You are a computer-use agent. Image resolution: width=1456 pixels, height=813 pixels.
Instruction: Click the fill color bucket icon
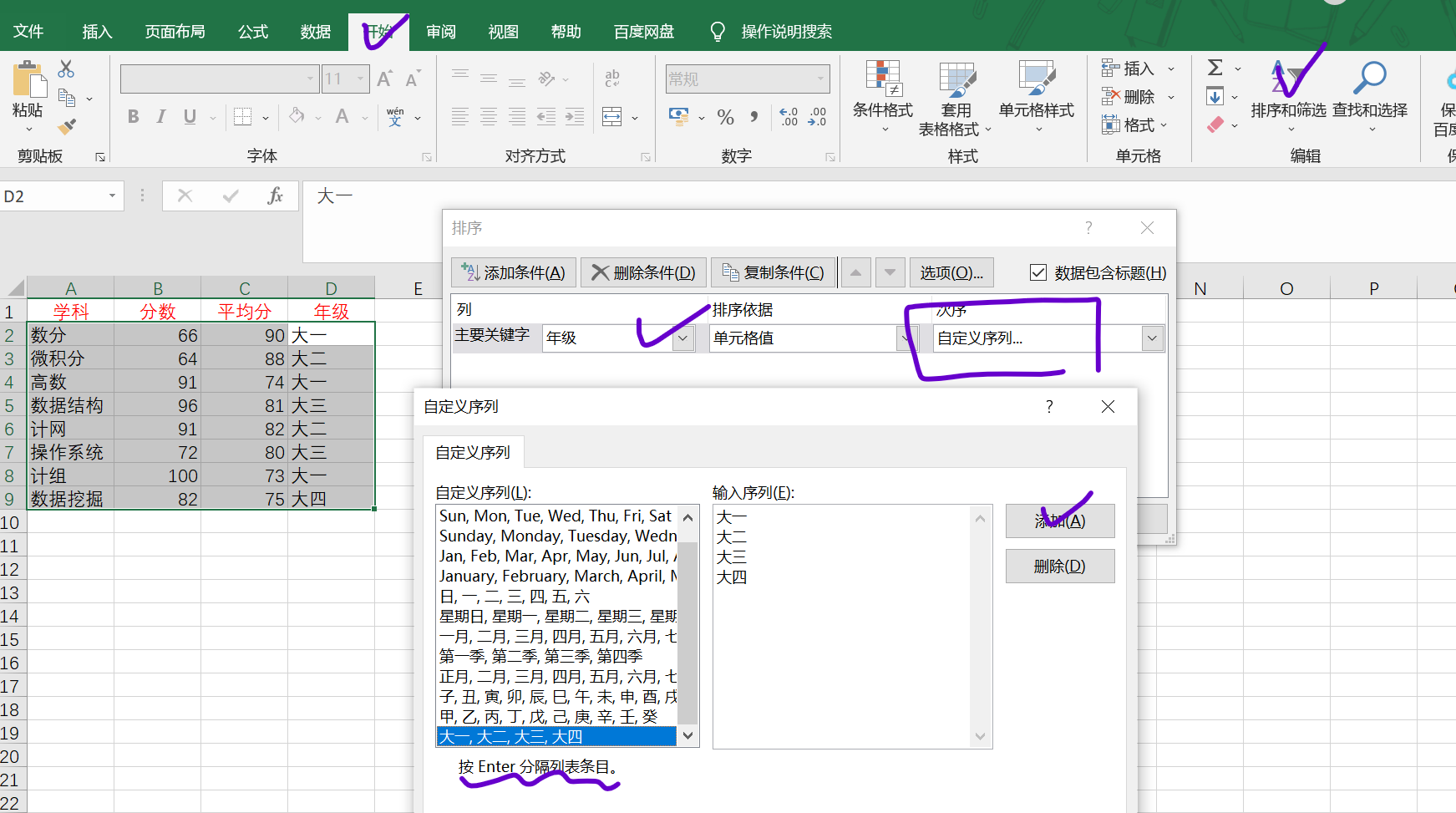tap(297, 116)
